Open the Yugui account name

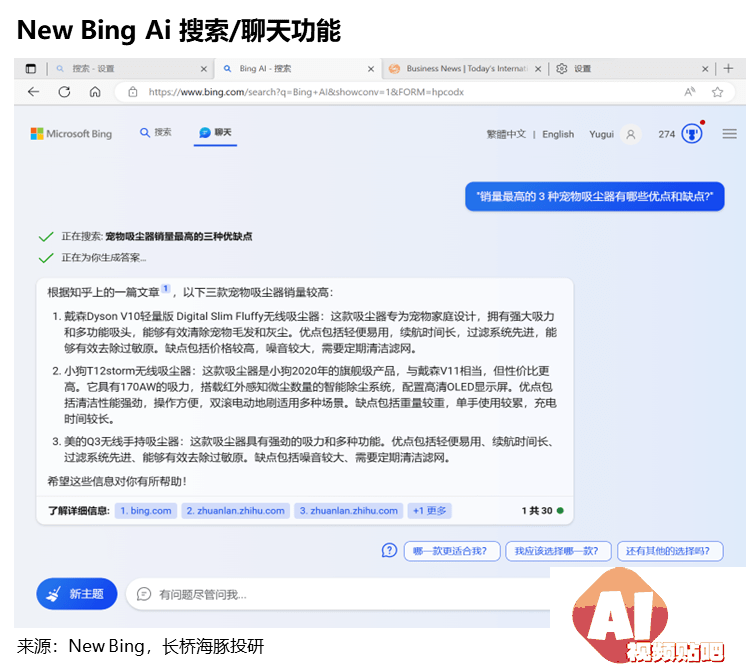[601, 134]
